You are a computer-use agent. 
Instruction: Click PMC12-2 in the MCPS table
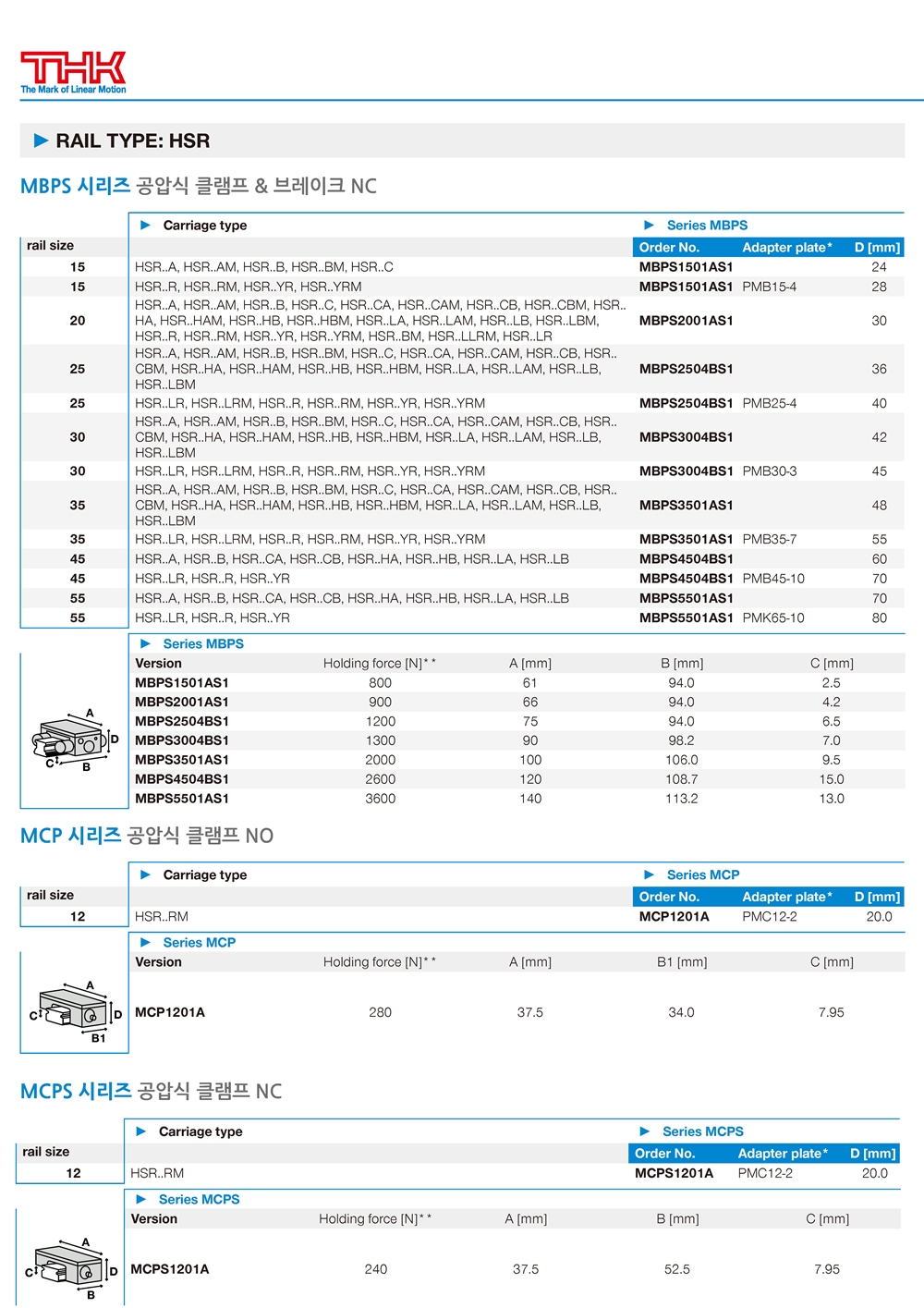[765, 1174]
